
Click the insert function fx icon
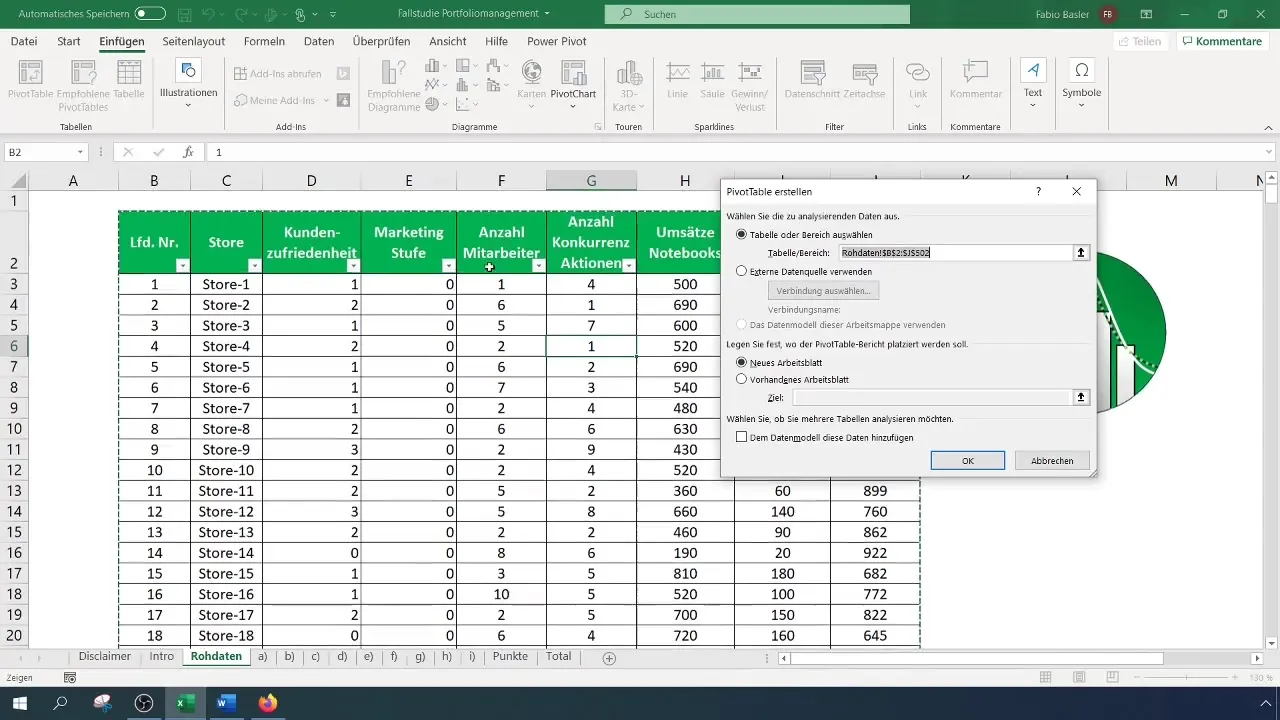pyautogui.click(x=188, y=152)
